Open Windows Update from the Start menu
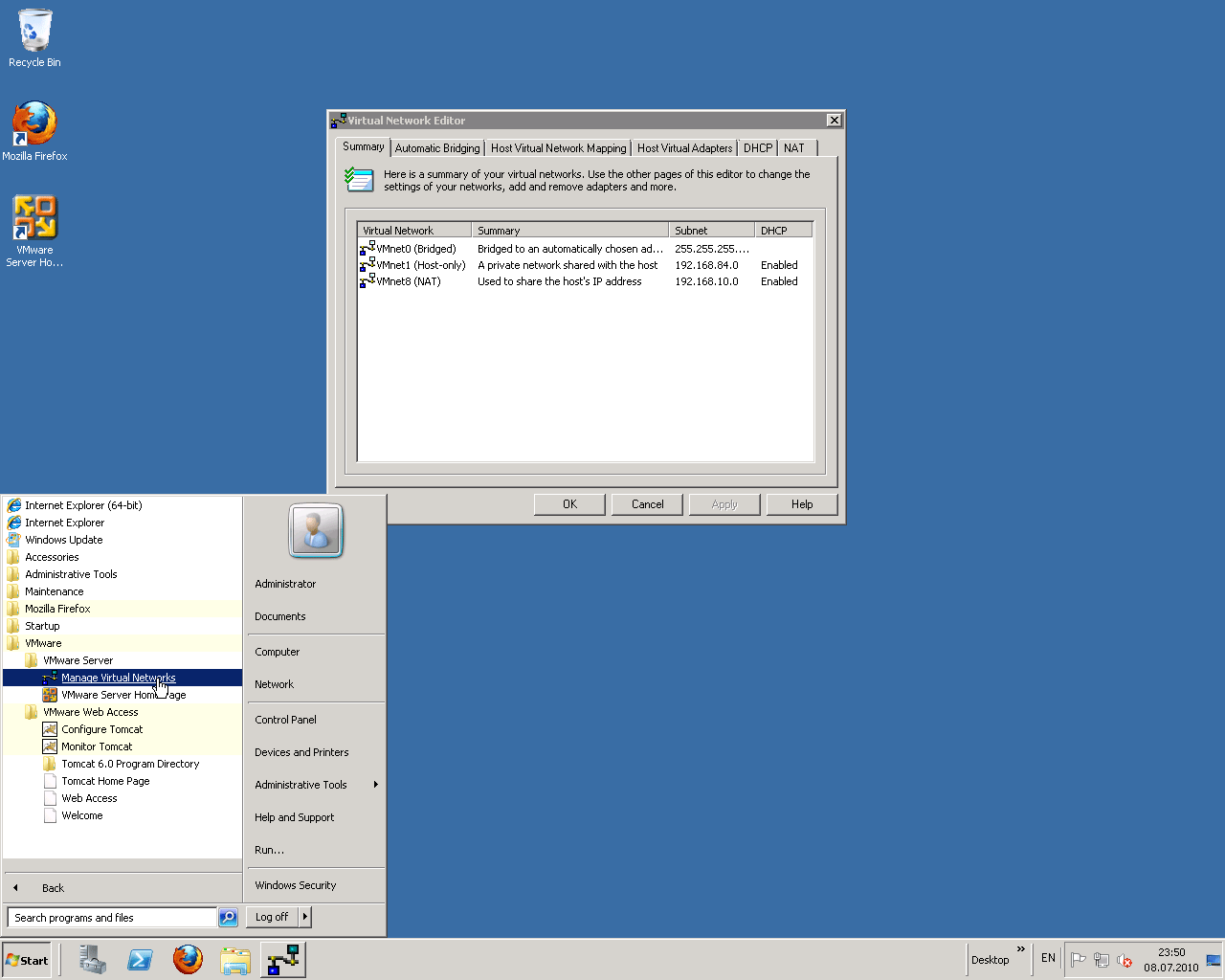Screen dimensions: 1225x980 [x=122, y=540]
